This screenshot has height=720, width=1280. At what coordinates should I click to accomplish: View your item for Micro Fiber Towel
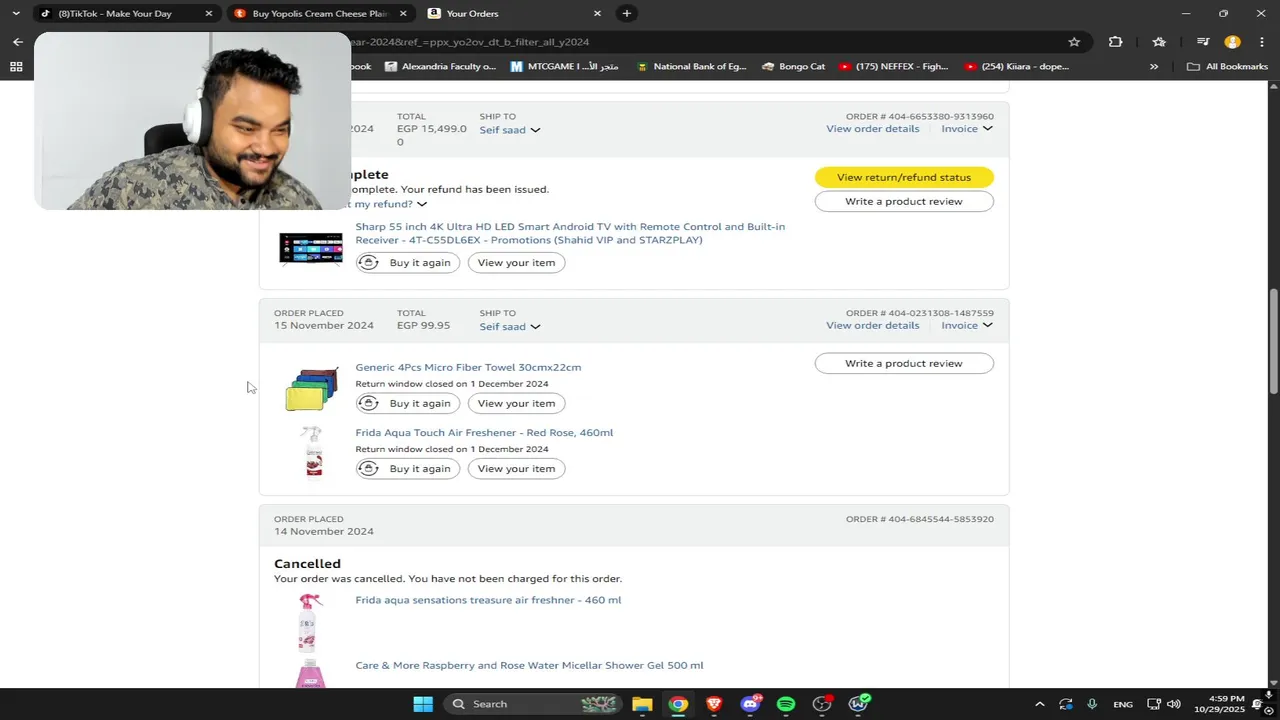(516, 404)
